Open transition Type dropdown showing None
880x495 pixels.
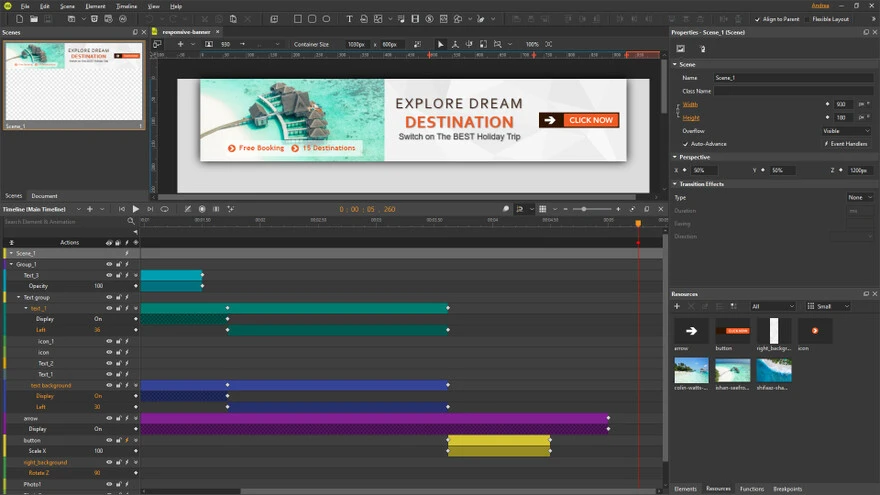coord(859,197)
